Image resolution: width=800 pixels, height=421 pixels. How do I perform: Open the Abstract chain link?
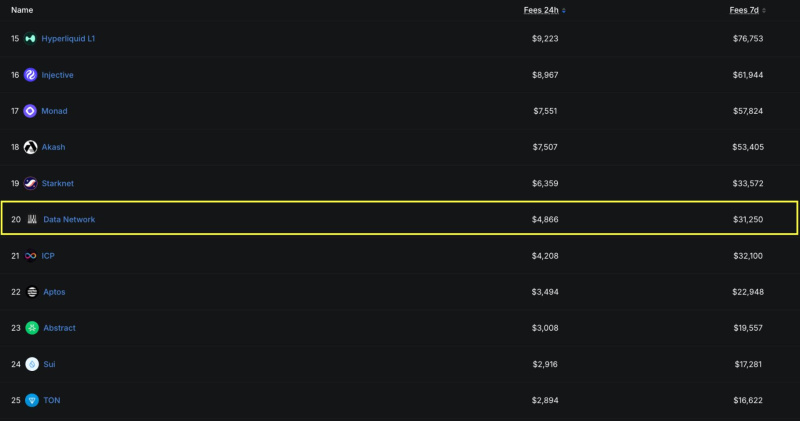tap(59, 328)
